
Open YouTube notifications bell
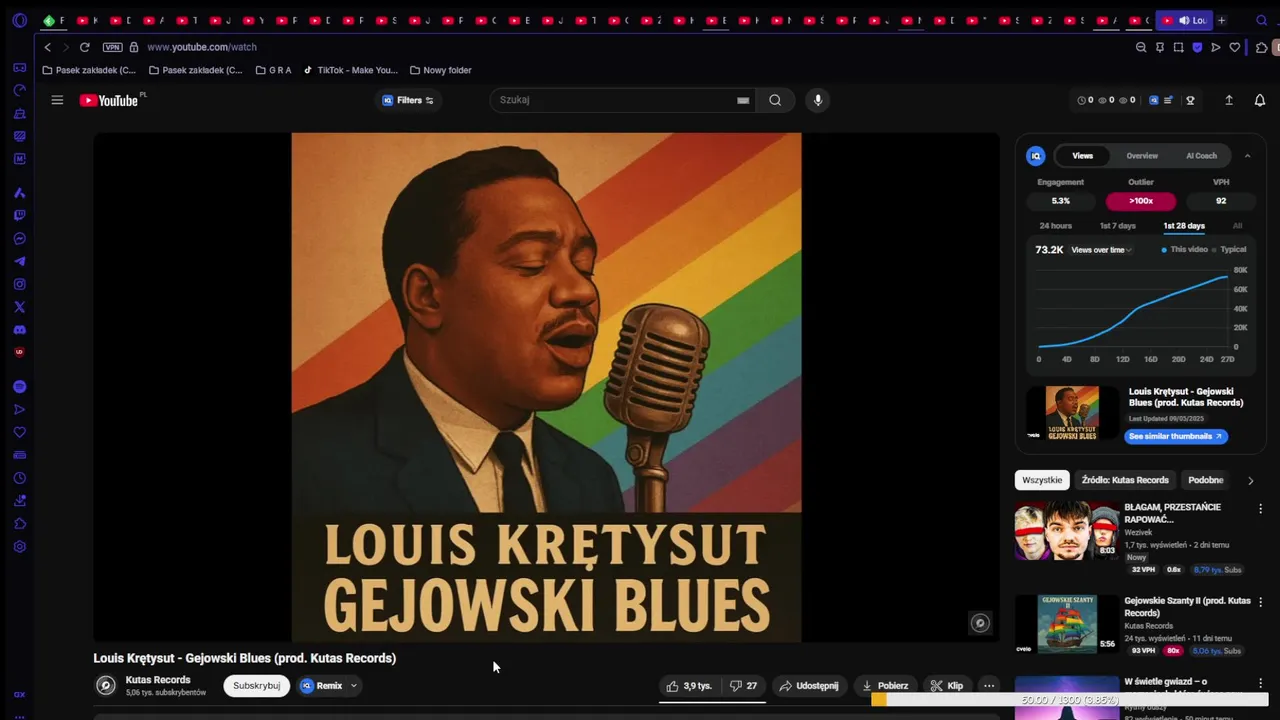(x=1260, y=100)
